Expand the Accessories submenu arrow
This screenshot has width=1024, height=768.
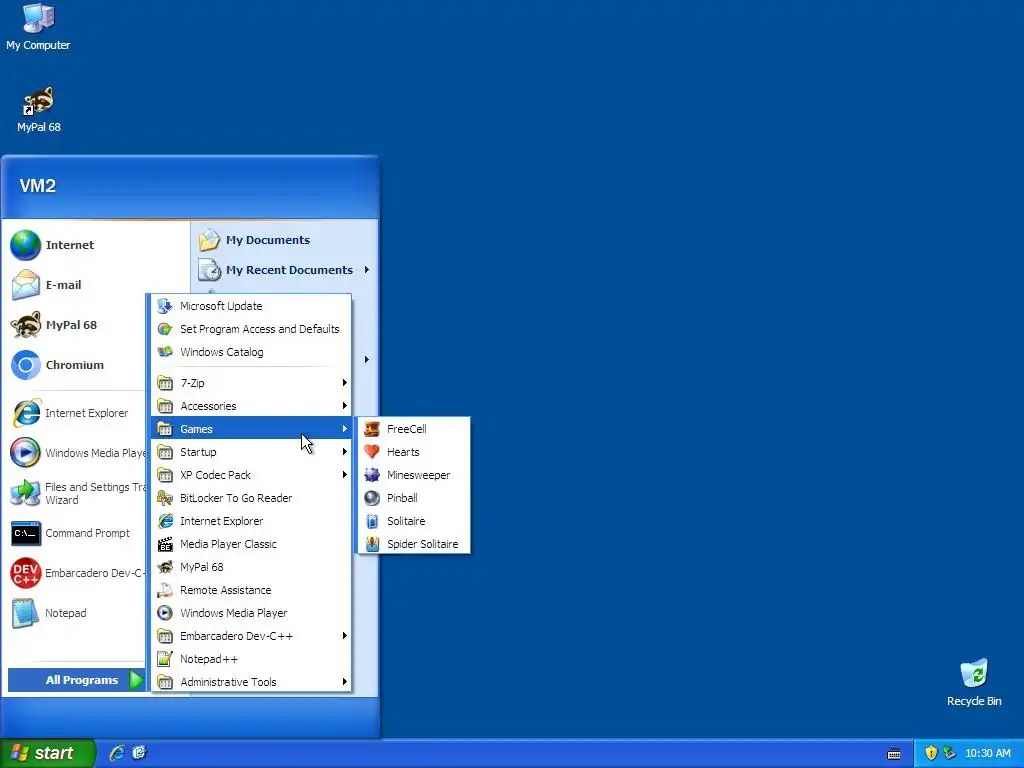[x=344, y=406]
